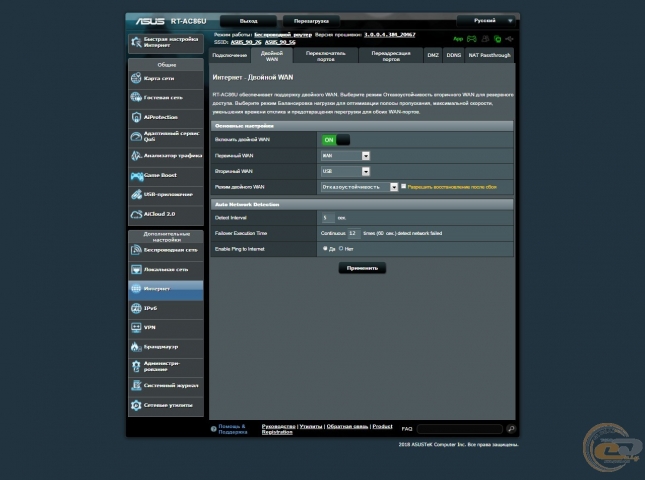Click the Применить apply button
Image resolution: width=645 pixels, height=480 pixels.
click(361, 268)
